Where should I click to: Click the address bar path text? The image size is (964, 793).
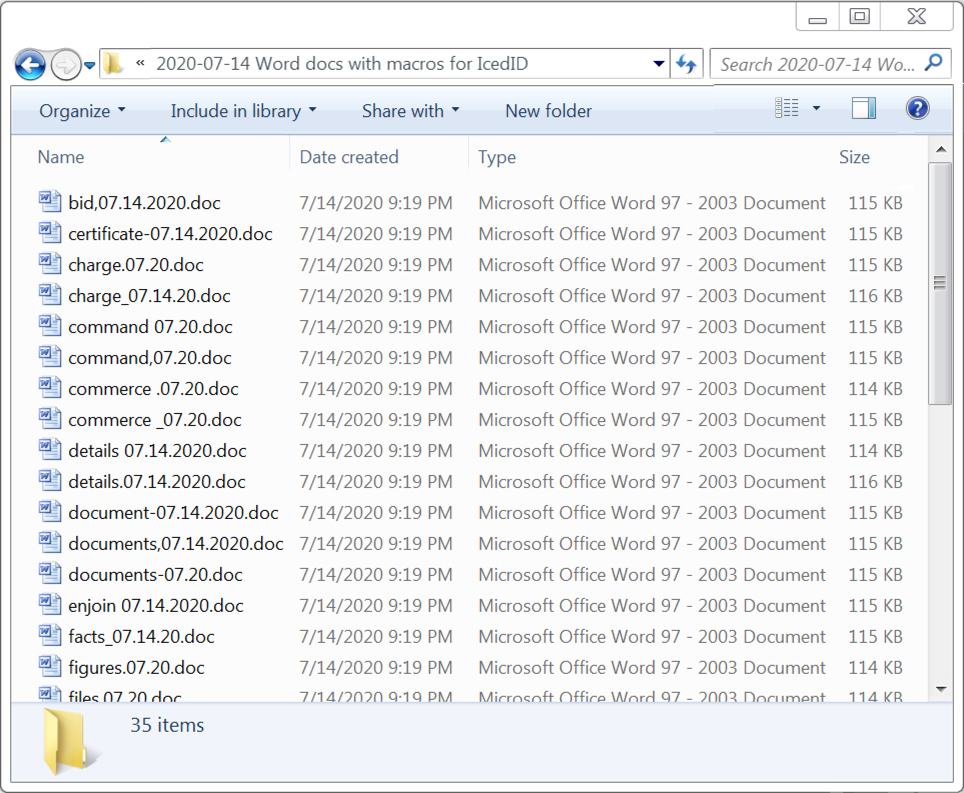tap(342, 63)
